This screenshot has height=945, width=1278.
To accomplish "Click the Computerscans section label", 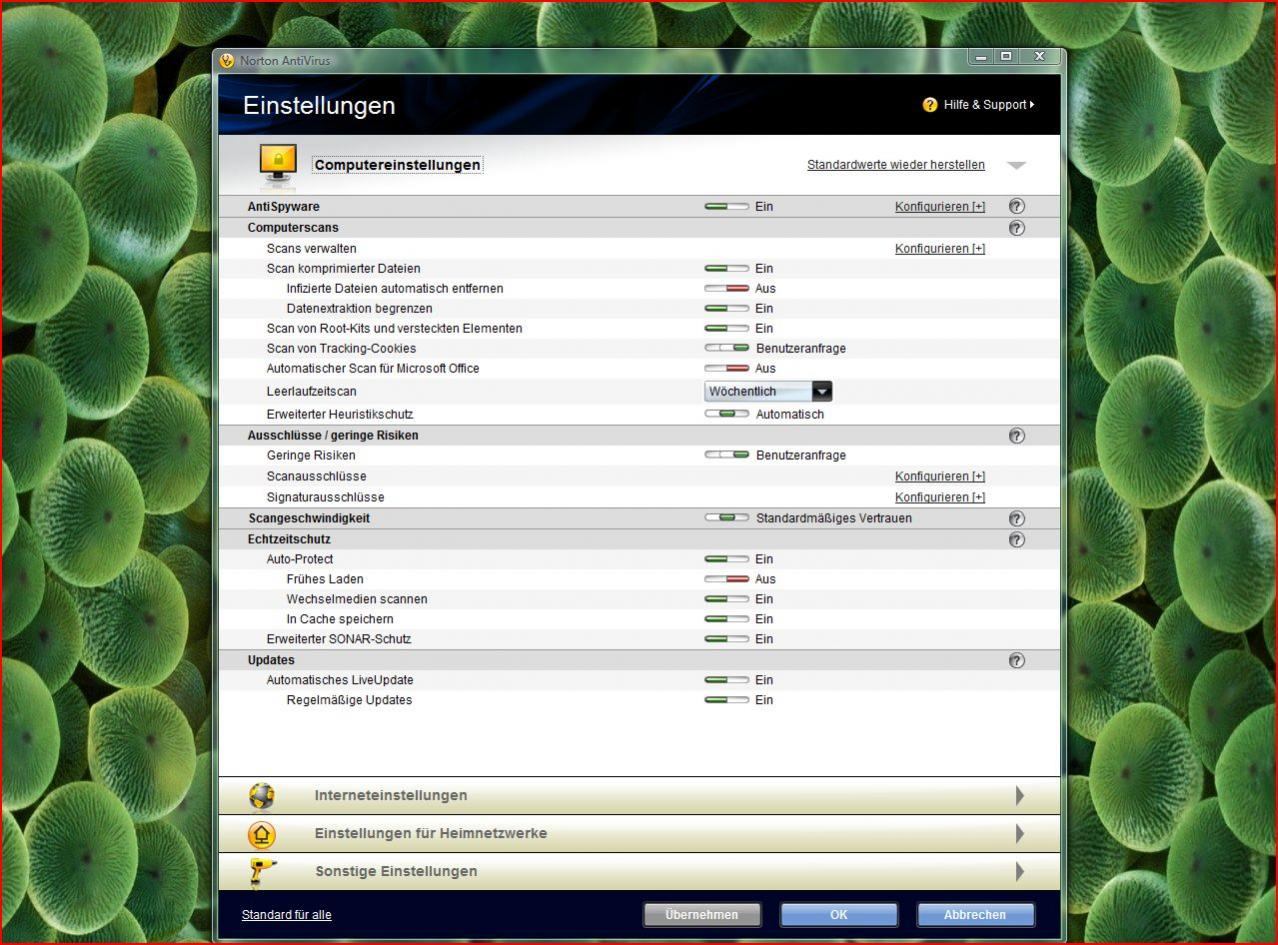I will point(293,227).
